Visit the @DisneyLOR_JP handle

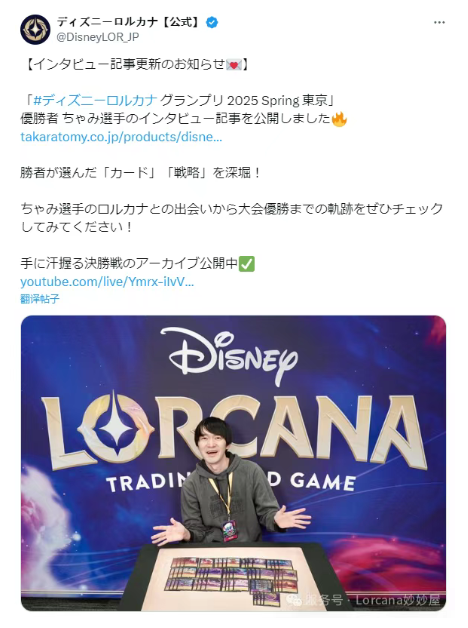[98, 37]
